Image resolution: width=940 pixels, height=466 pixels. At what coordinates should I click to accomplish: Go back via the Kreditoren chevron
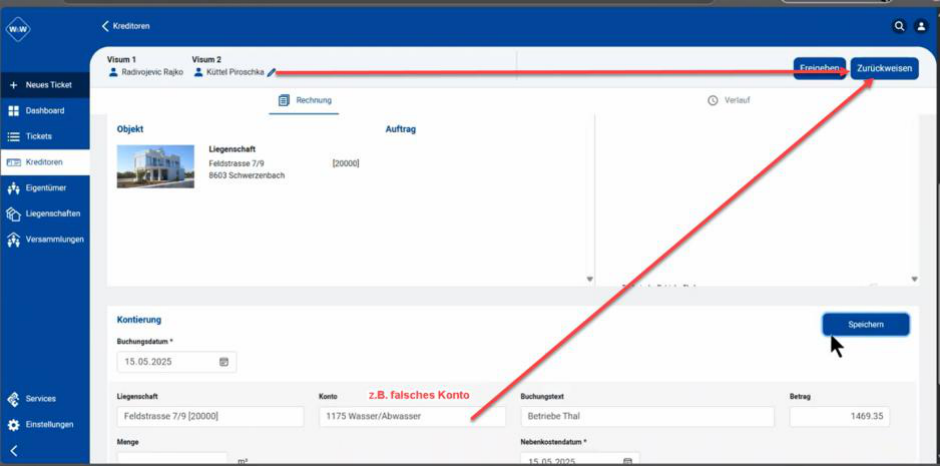tap(106, 26)
